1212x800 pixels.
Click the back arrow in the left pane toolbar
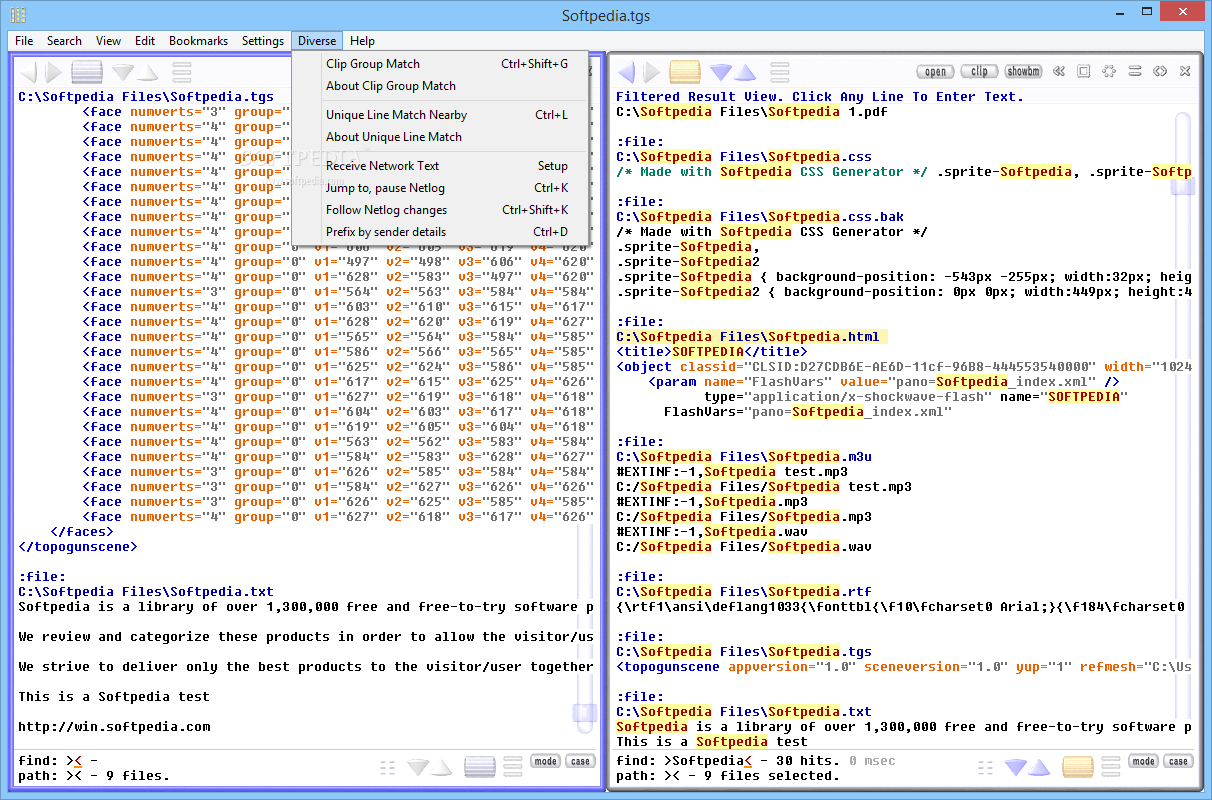(x=29, y=72)
